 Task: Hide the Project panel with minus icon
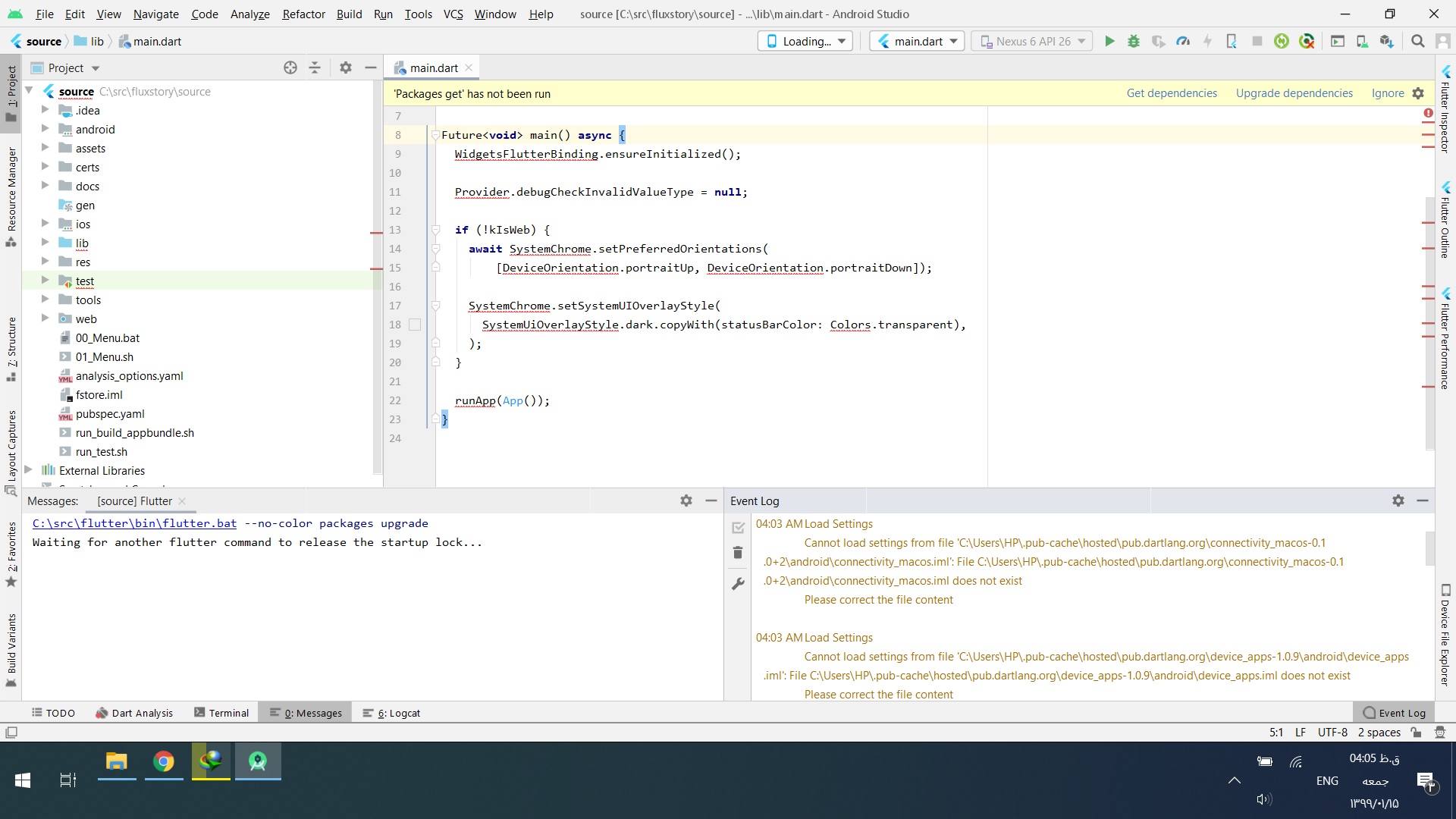(371, 67)
